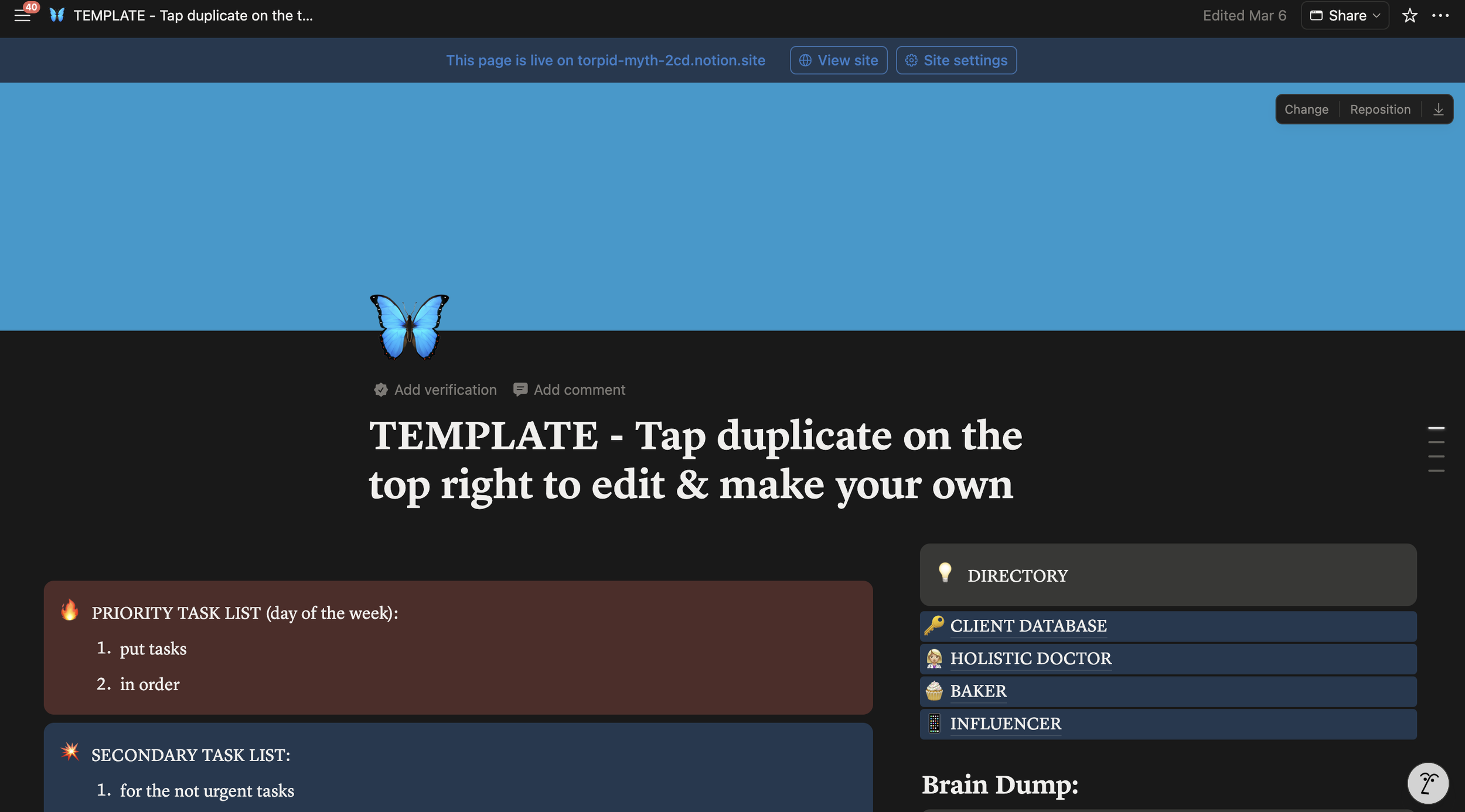The height and width of the screenshot is (812, 1465).
Task: Open the HOLISTIC DOCTOR directory page
Action: 1030,659
